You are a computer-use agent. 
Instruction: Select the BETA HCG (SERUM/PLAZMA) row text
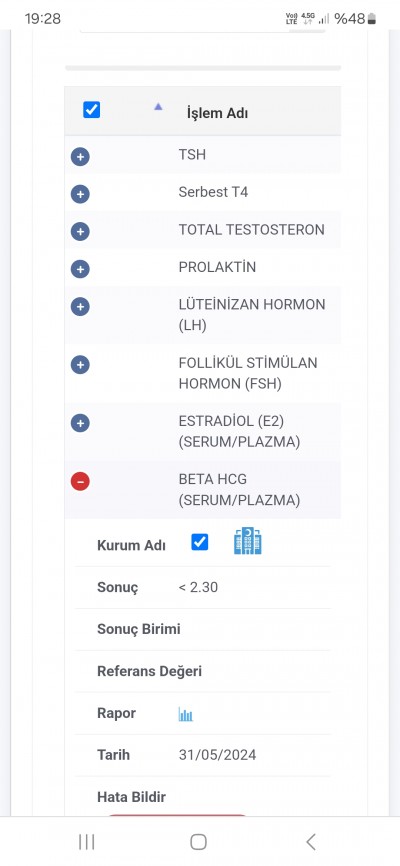coord(239,490)
